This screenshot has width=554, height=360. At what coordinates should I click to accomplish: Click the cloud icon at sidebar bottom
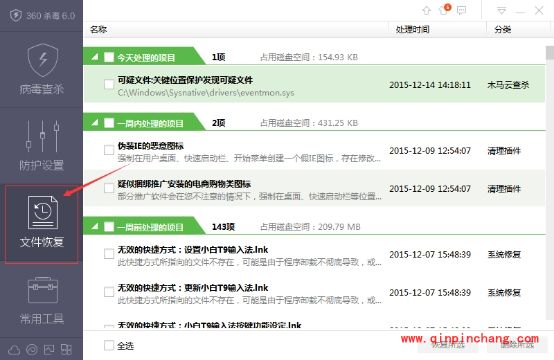pos(14,350)
